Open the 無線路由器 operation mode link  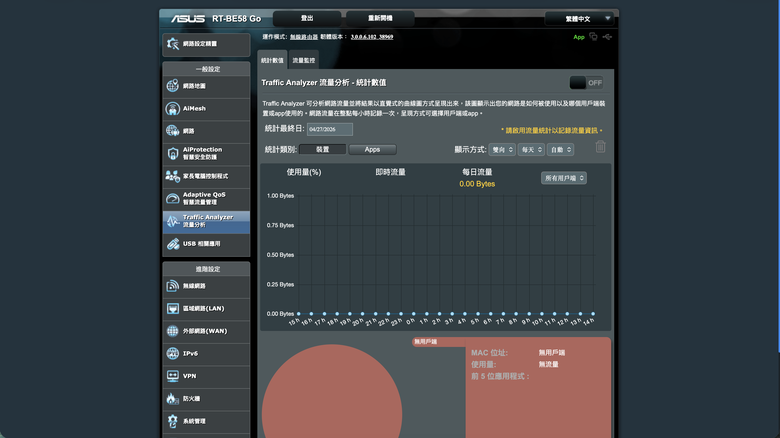point(304,37)
